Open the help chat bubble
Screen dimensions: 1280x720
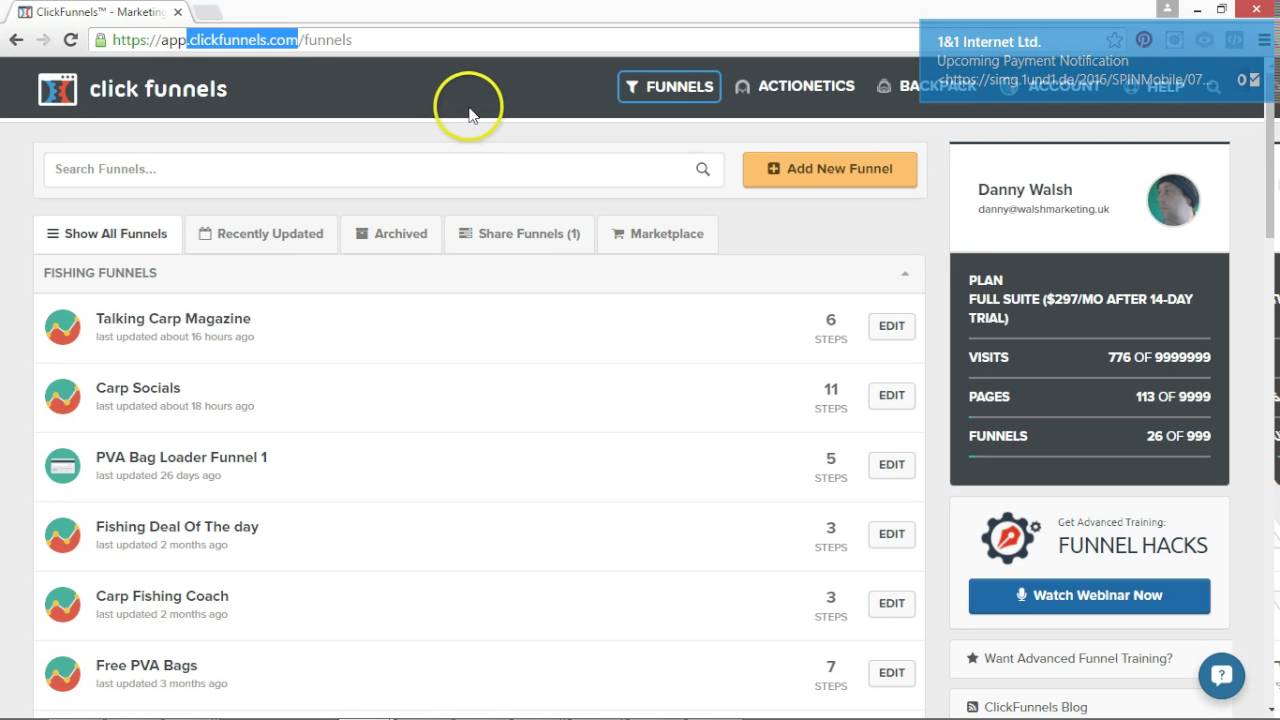(x=1221, y=676)
